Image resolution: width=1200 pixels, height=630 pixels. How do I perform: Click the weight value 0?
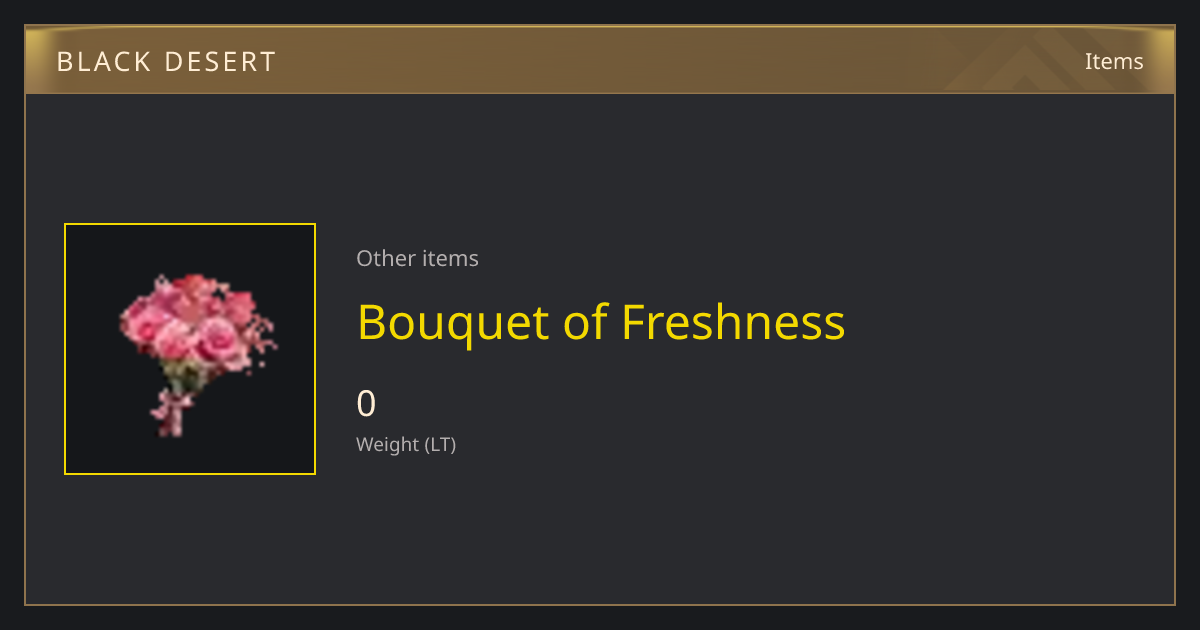tap(367, 404)
